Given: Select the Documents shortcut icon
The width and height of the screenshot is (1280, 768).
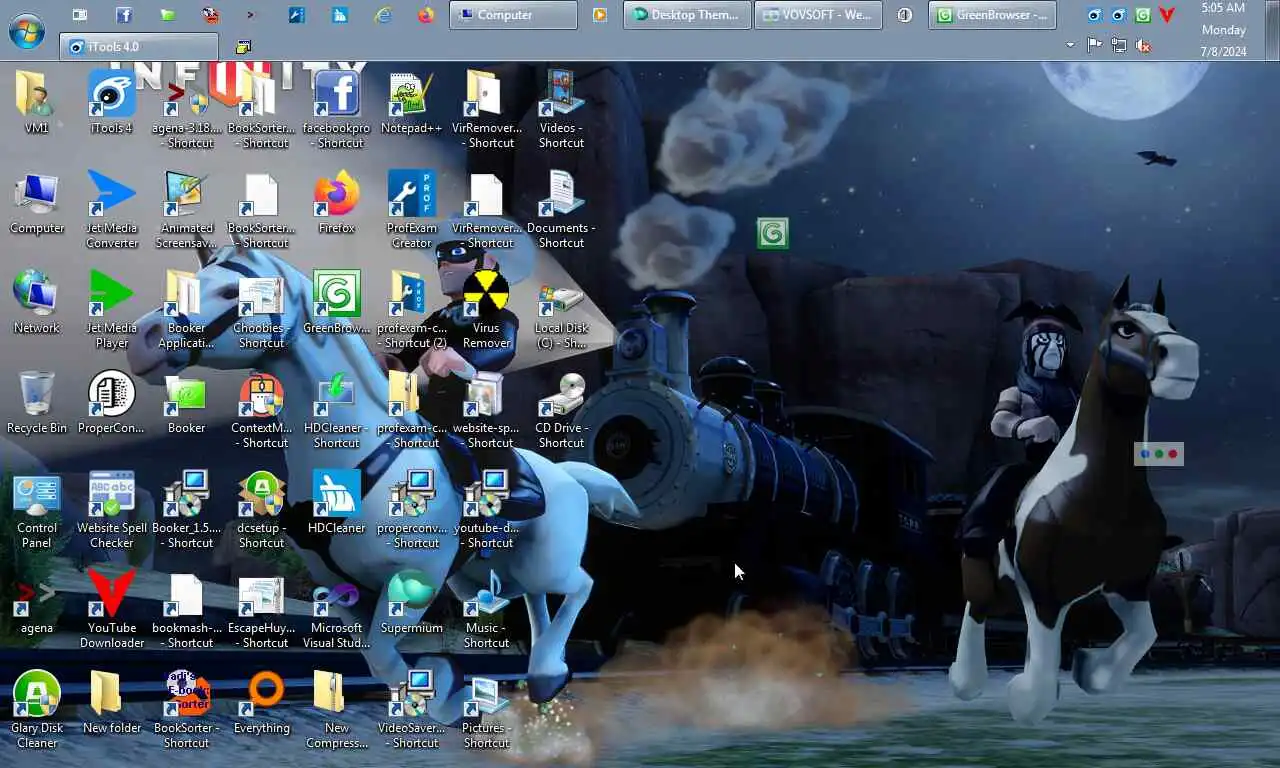Looking at the screenshot, I should 561,209.
